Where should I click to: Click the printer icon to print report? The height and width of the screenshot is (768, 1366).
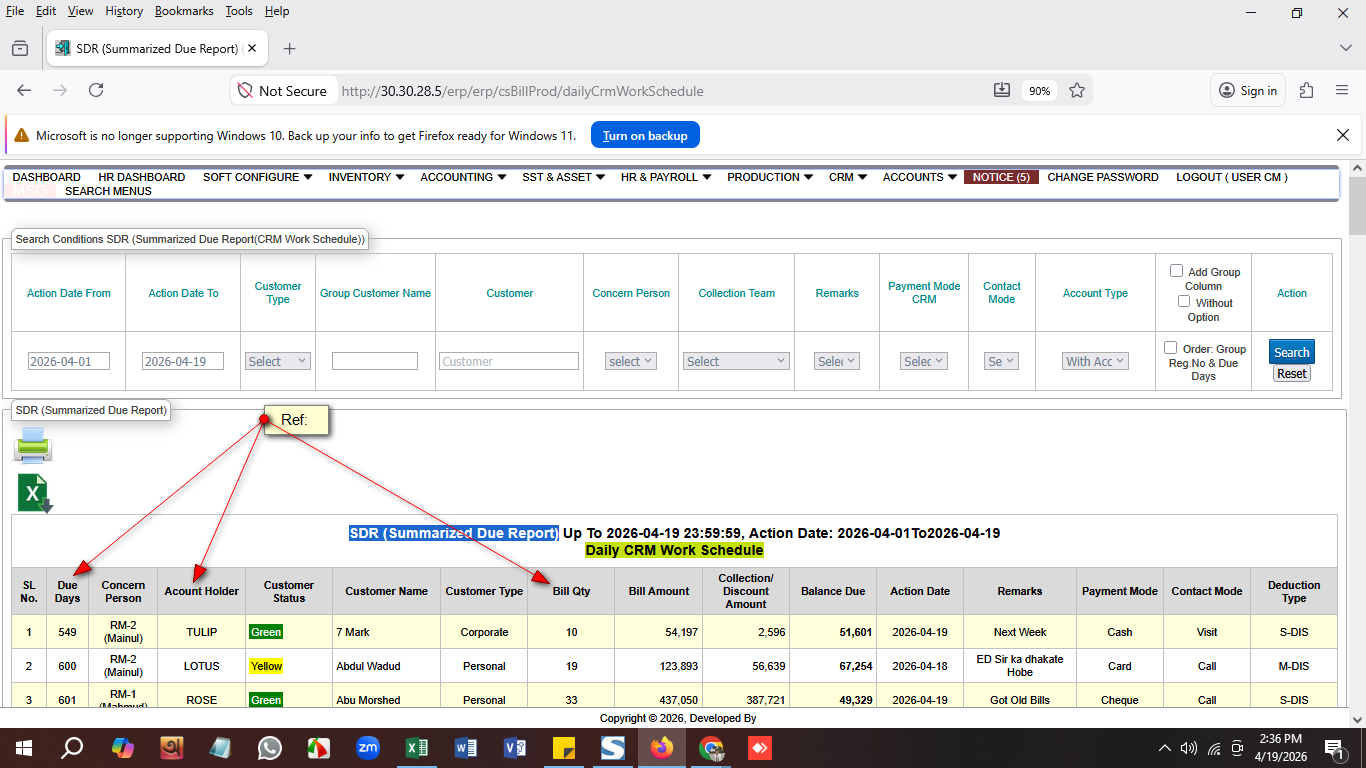[33, 444]
